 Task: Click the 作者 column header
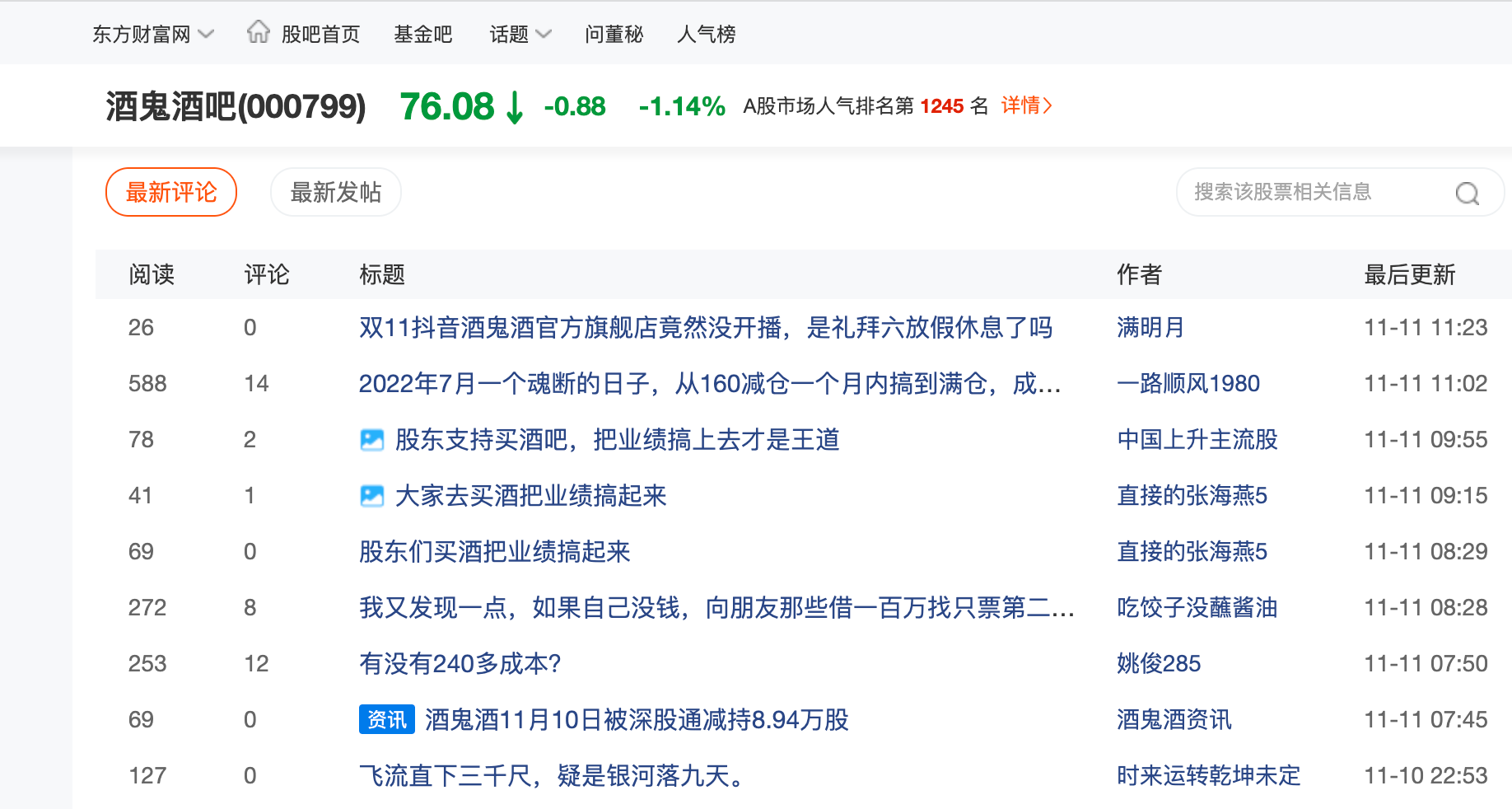click(1140, 274)
